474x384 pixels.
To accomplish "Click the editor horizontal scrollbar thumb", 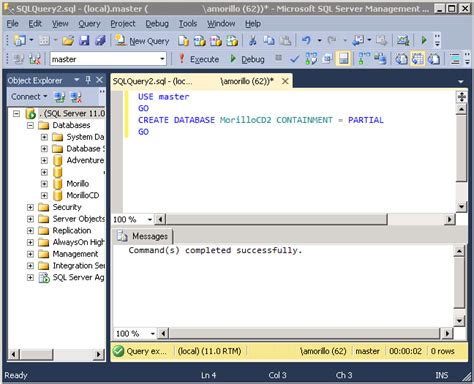I will click(x=277, y=219).
